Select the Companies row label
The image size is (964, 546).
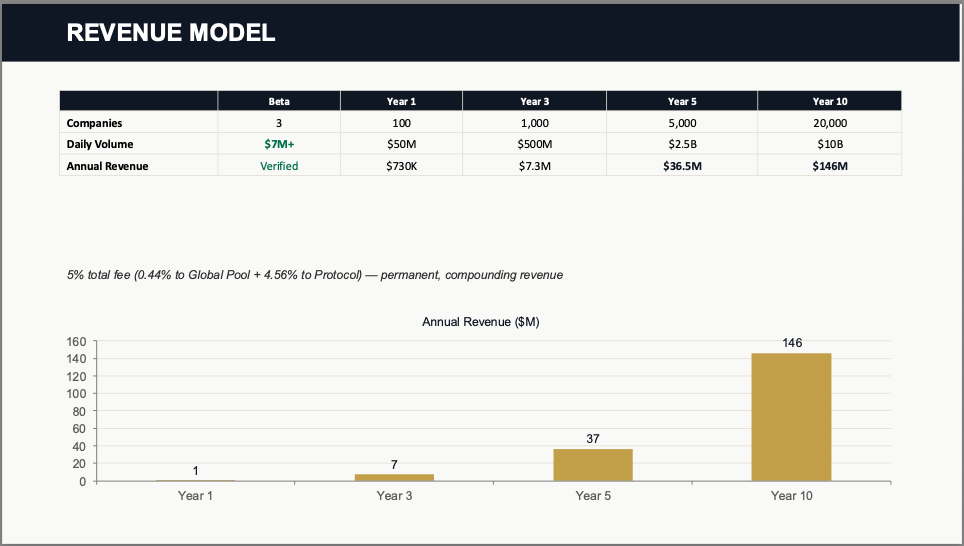pos(94,123)
